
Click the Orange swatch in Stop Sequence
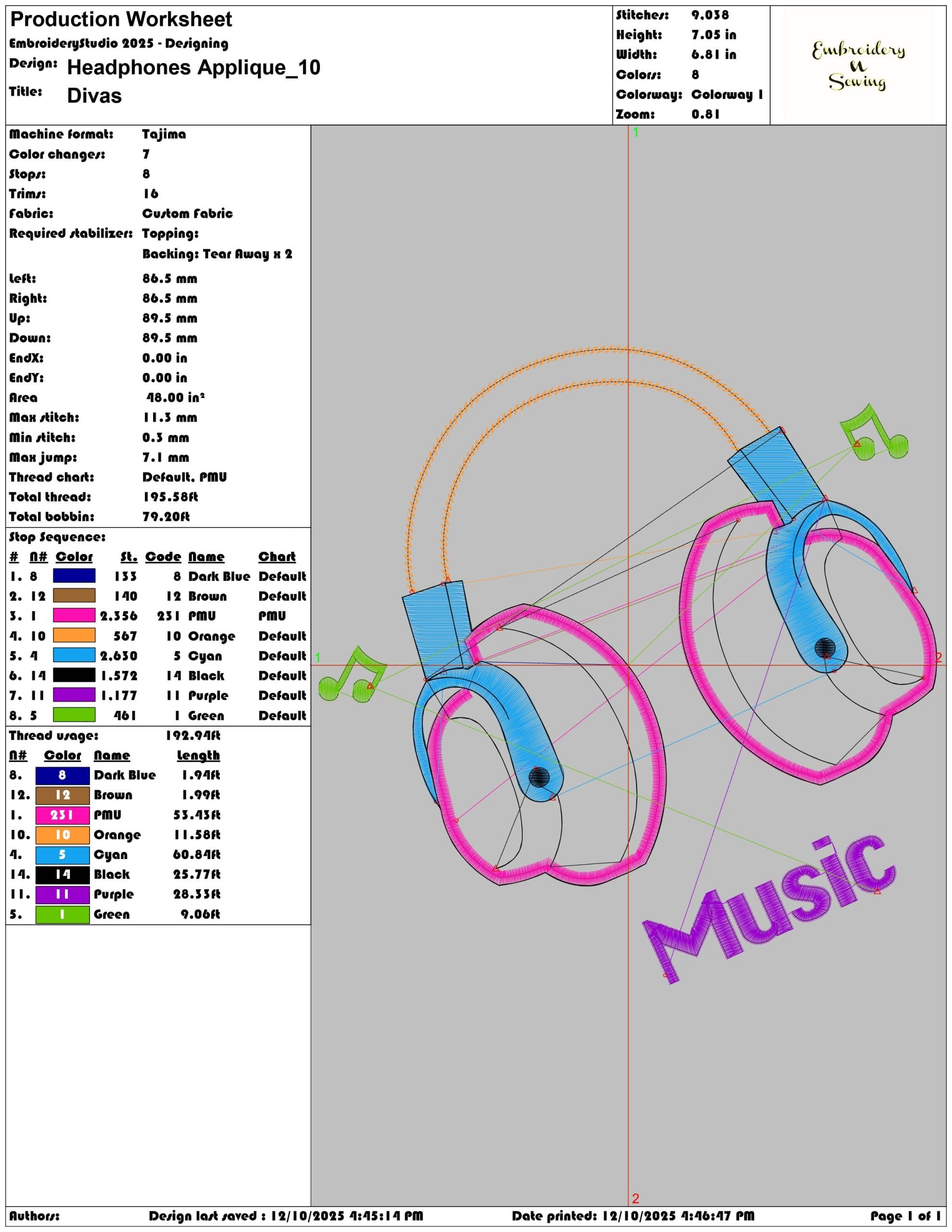(x=74, y=636)
